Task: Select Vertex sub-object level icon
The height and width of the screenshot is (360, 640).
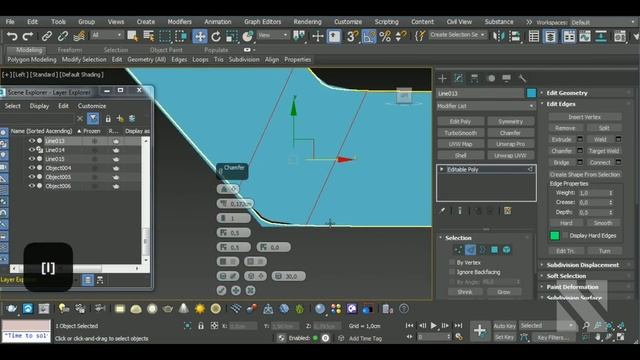Action: coord(458,249)
